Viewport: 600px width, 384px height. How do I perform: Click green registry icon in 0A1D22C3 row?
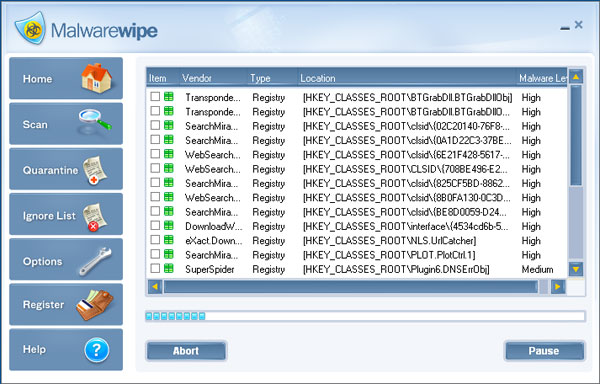pos(168,139)
